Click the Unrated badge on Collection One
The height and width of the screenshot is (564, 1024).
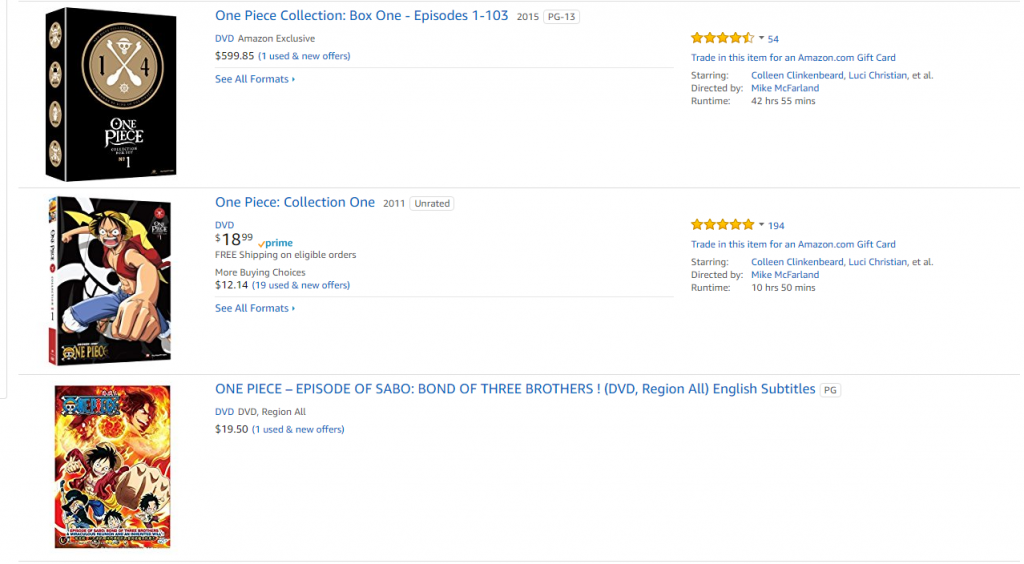click(432, 204)
